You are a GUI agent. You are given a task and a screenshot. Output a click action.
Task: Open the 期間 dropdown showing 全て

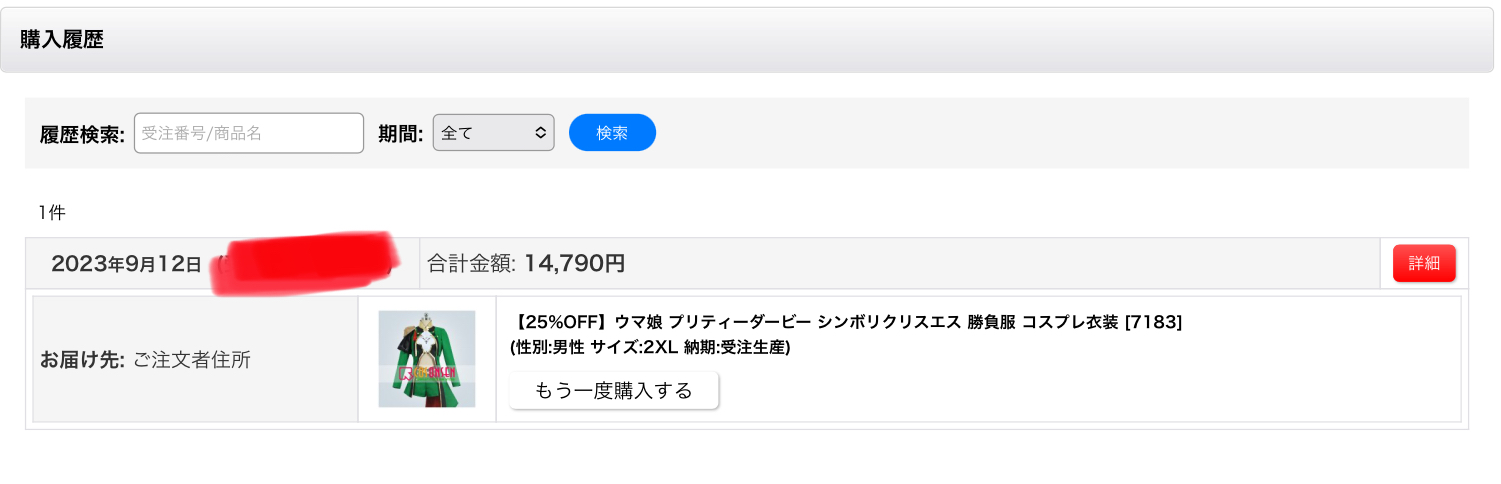coord(492,133)
